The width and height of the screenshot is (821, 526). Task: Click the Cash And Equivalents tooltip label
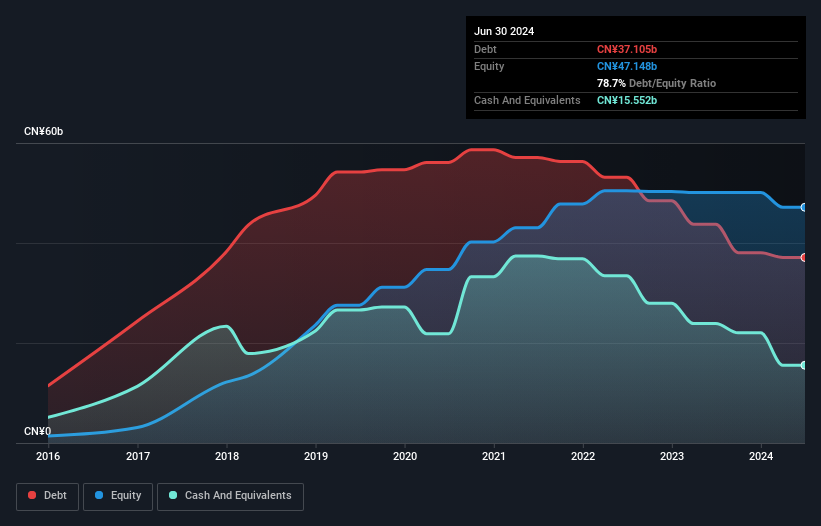pos(527,100)
